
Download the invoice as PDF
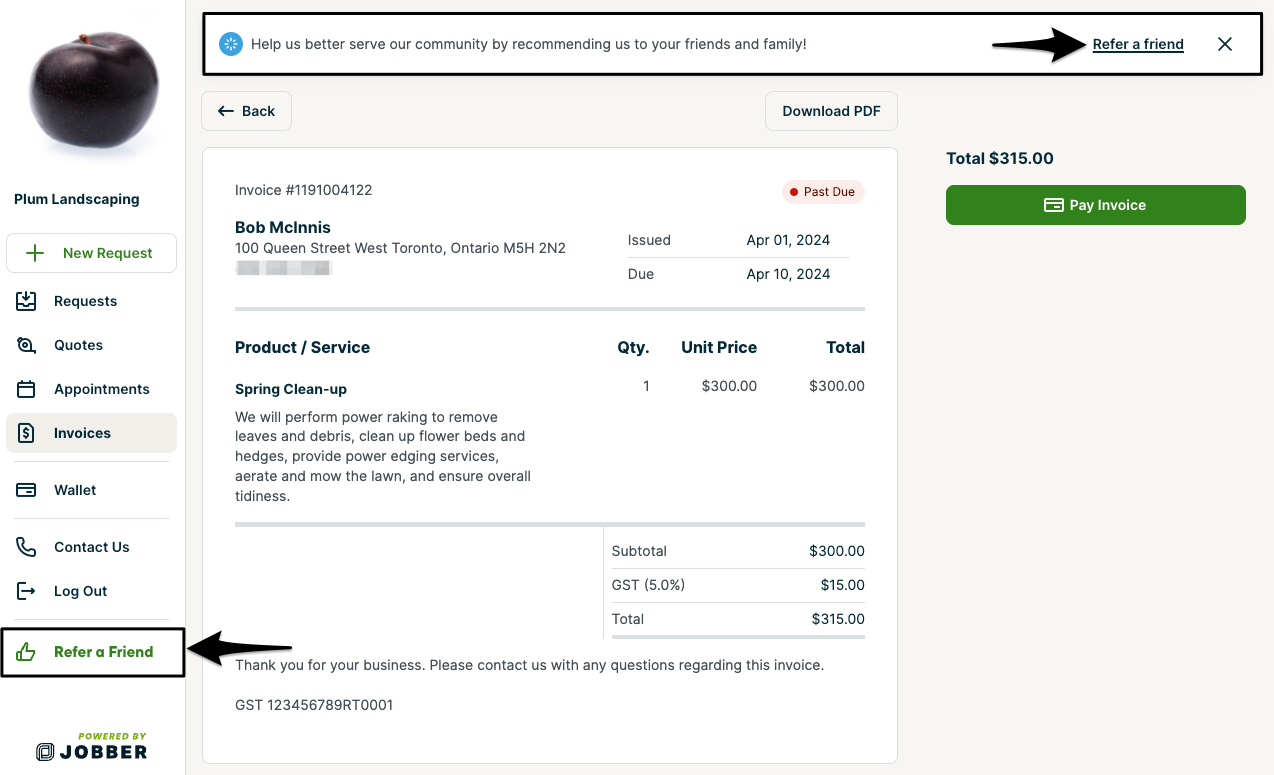(831, 111)
